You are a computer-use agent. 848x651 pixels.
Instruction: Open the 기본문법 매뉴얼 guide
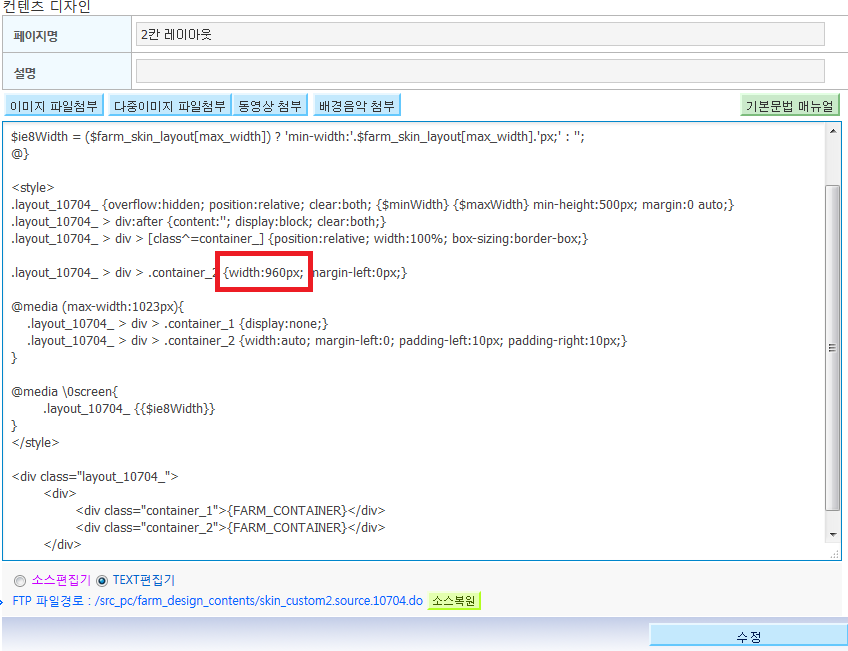[790, 105]
